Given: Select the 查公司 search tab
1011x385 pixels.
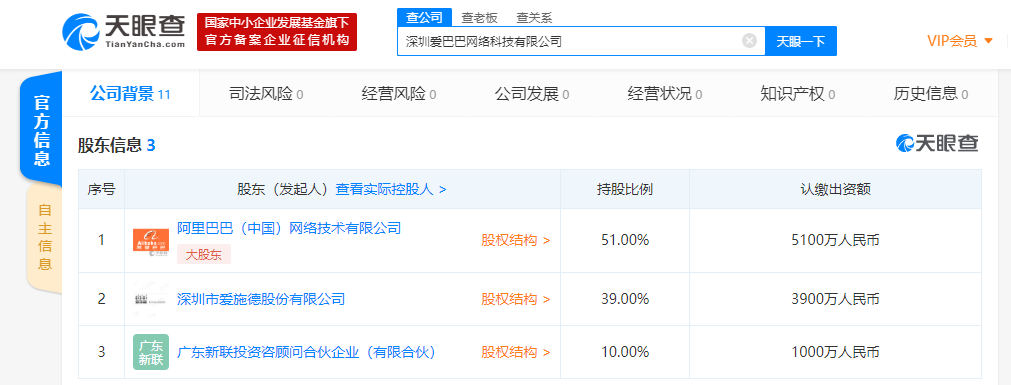Looking at the screenshot, I should pos(424,17).
